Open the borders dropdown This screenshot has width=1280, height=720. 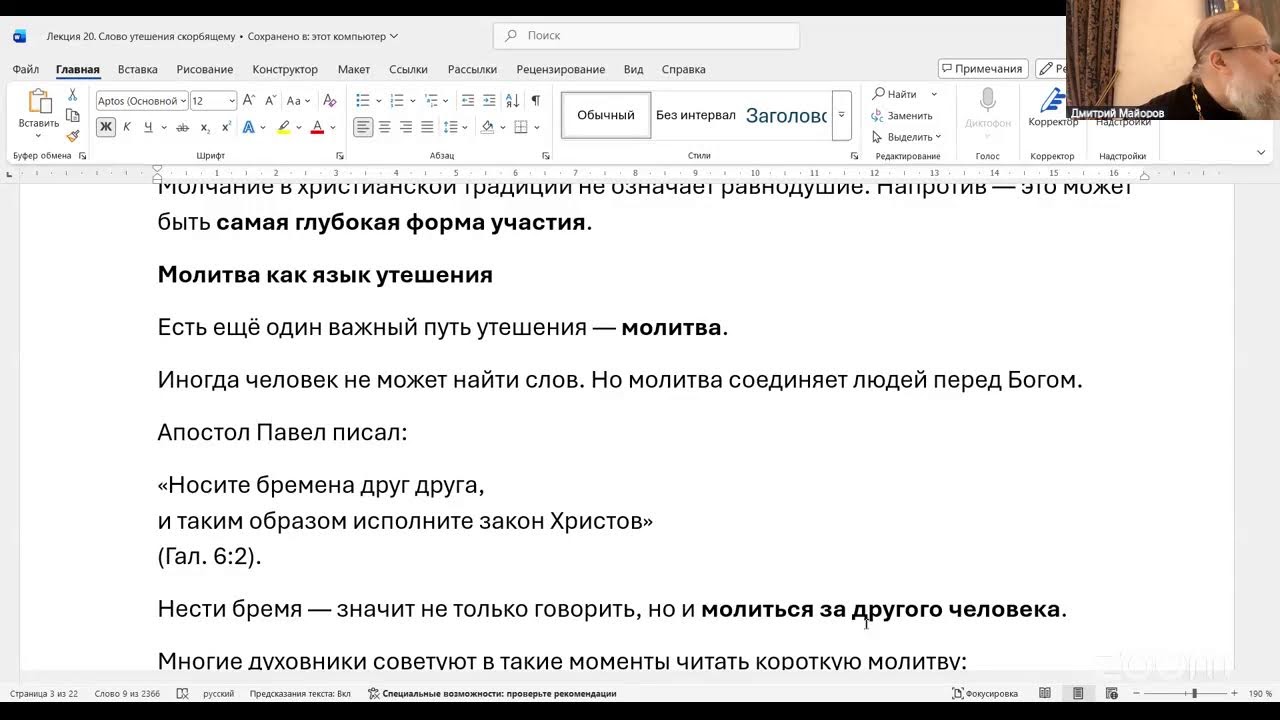pos(536,127)
